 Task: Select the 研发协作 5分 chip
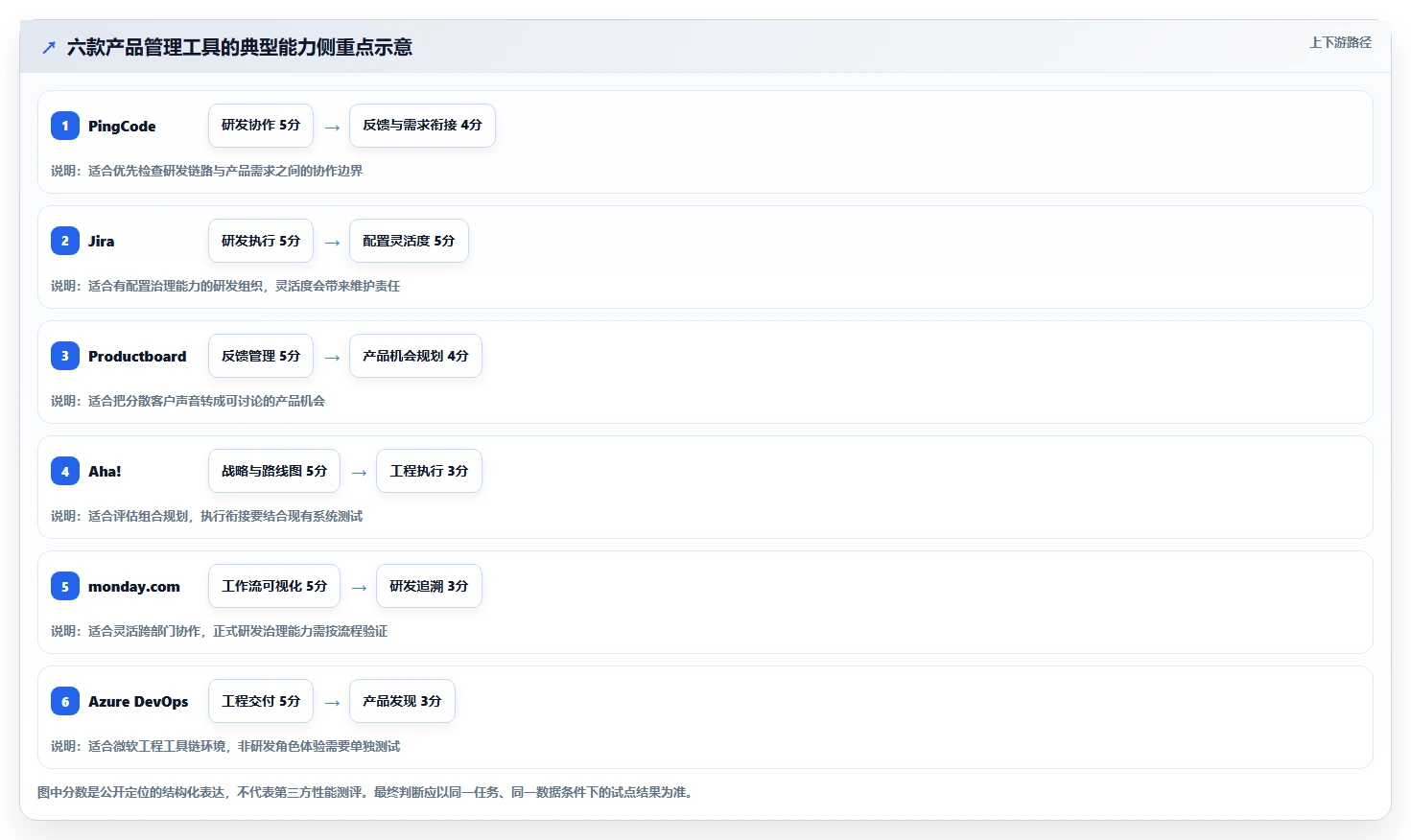click(261, 126)
